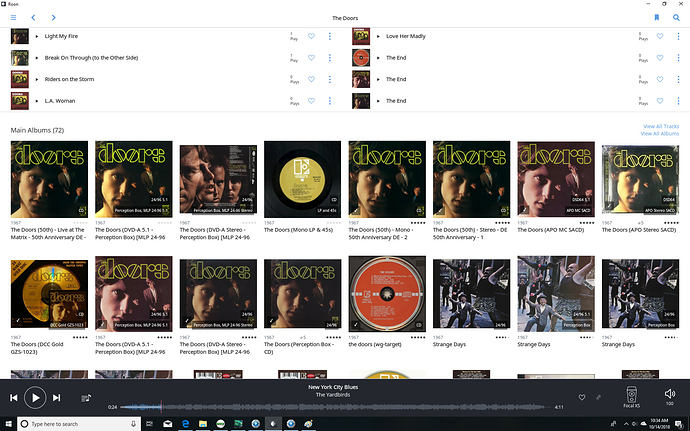Skip to the next track
This screenshot has width=690, height=431.
click(x=56, y=398)
